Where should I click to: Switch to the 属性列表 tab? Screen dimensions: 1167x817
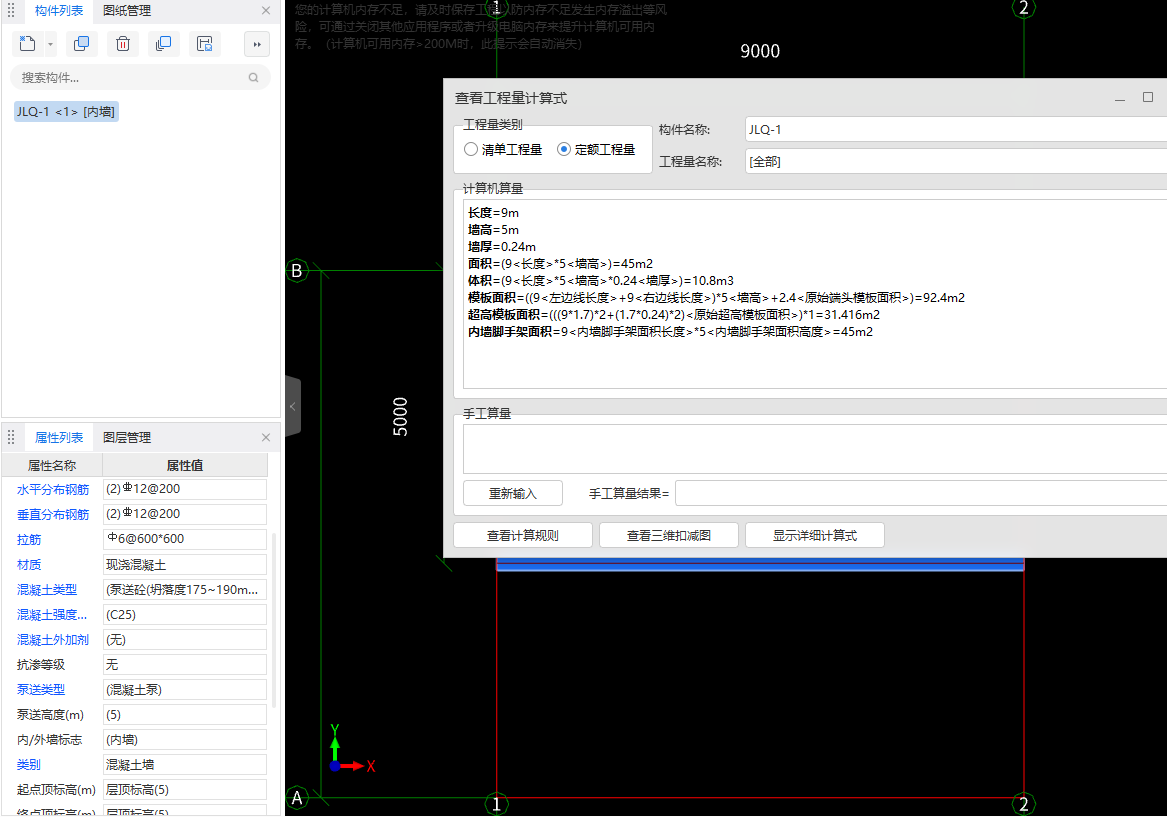coord(59,438)
